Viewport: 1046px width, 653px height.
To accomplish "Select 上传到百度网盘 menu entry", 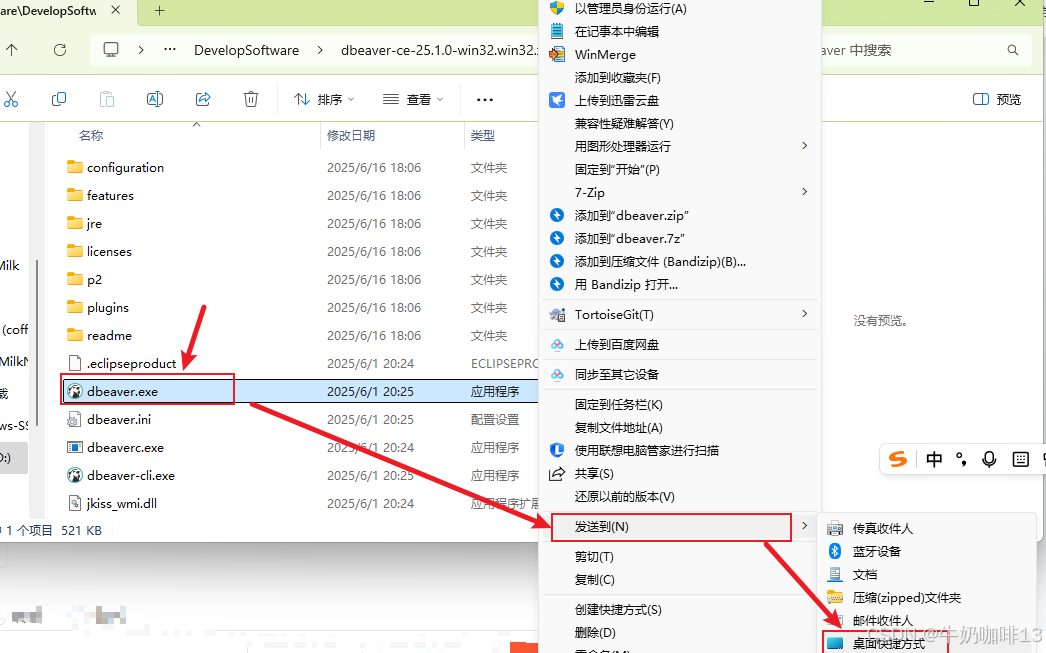I will tap(679, 344).
